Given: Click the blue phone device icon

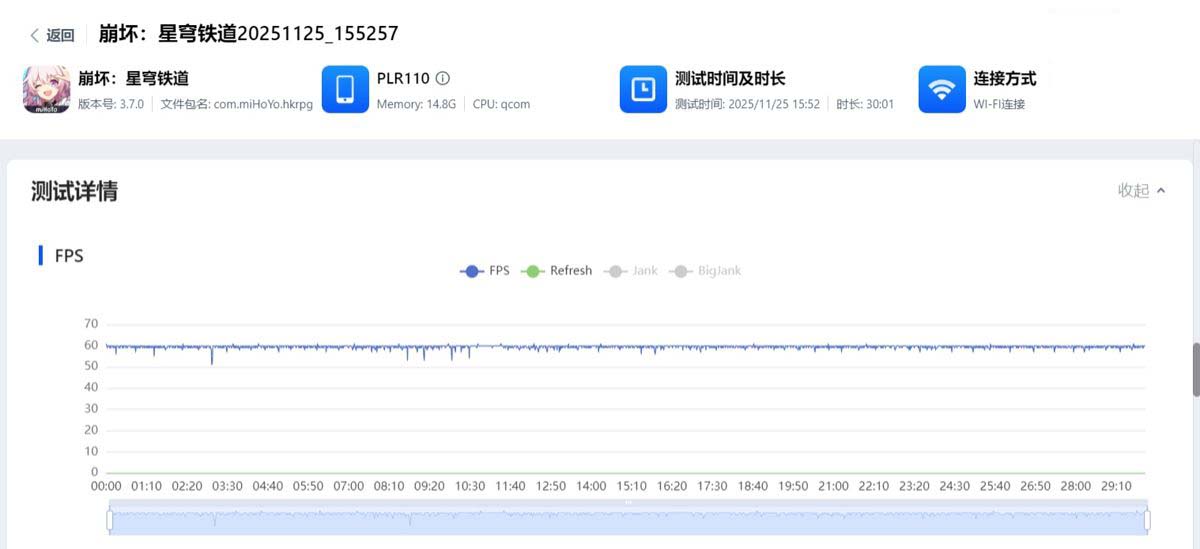Looking at the screenshot, I should 345,90.
